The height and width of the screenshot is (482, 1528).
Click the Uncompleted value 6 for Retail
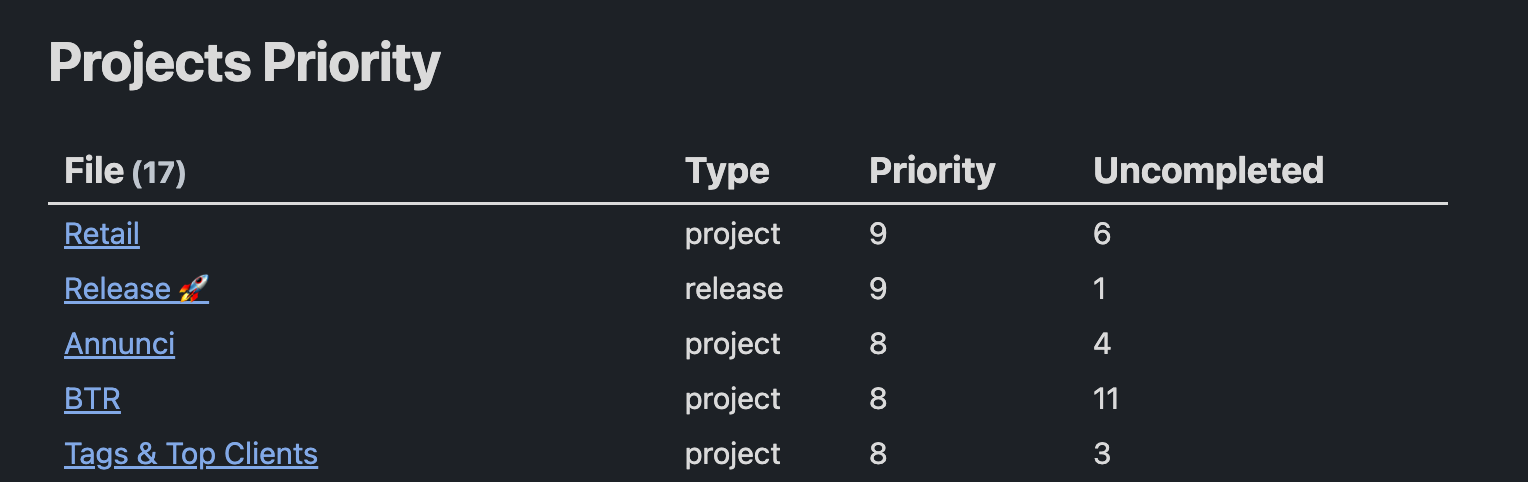point(1102,234)
